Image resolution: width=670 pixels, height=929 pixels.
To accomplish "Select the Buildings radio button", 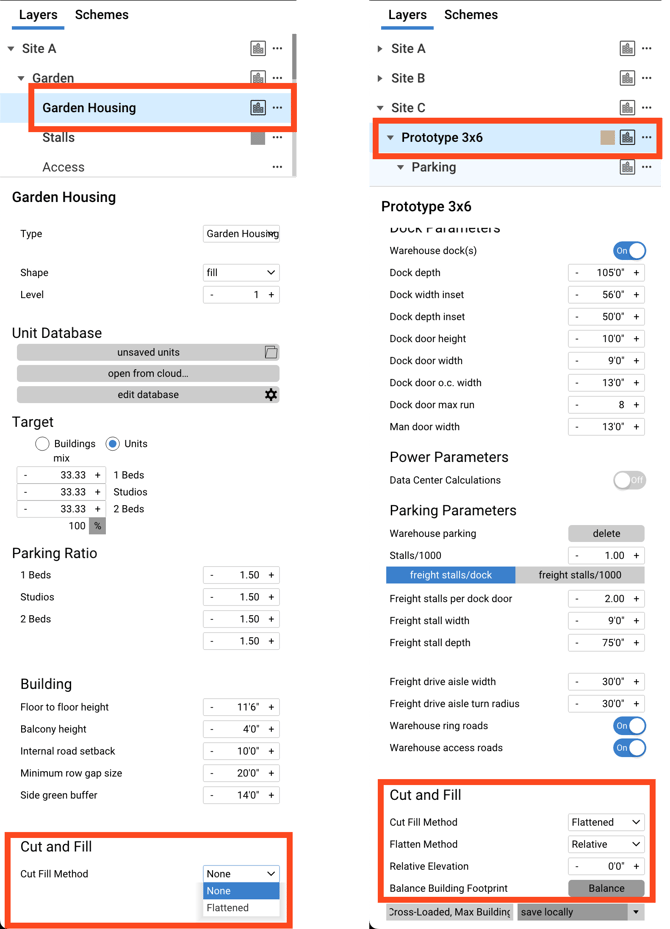I will click(42, 443).
